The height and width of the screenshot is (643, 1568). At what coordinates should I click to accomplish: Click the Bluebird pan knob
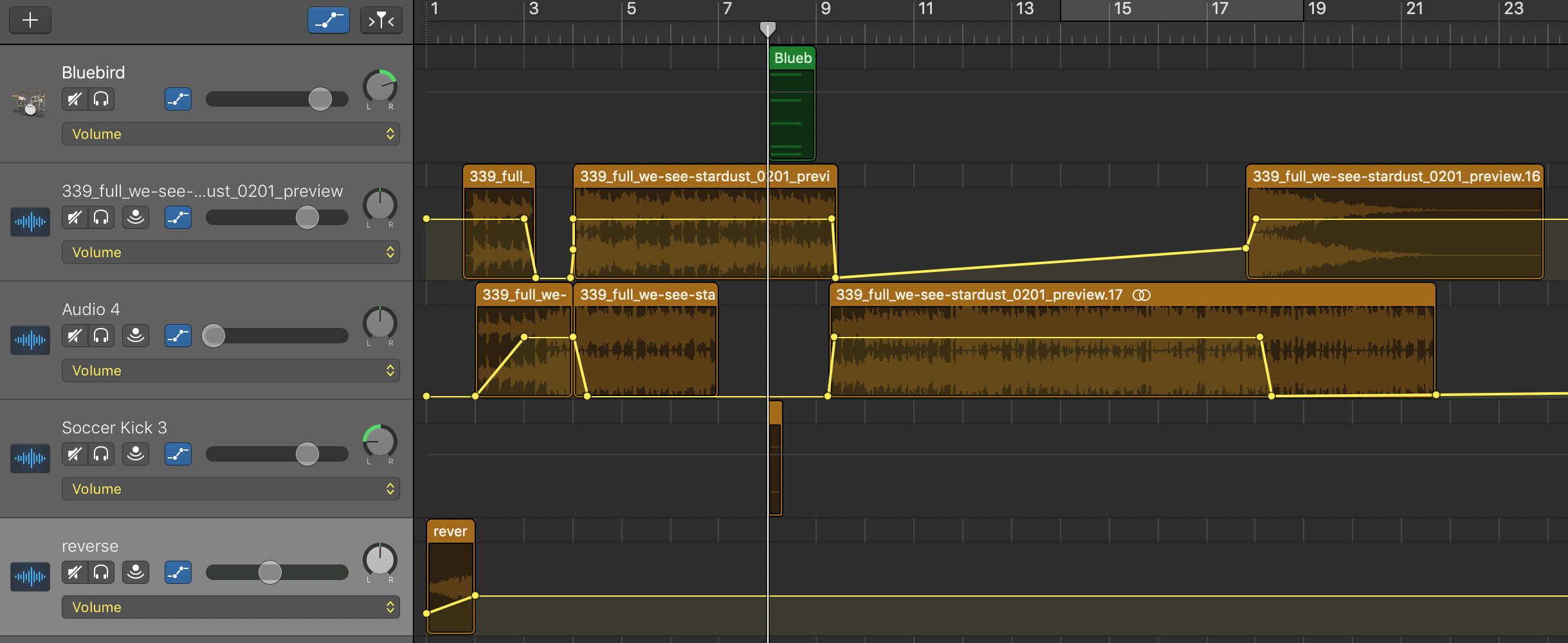[380, 87]
